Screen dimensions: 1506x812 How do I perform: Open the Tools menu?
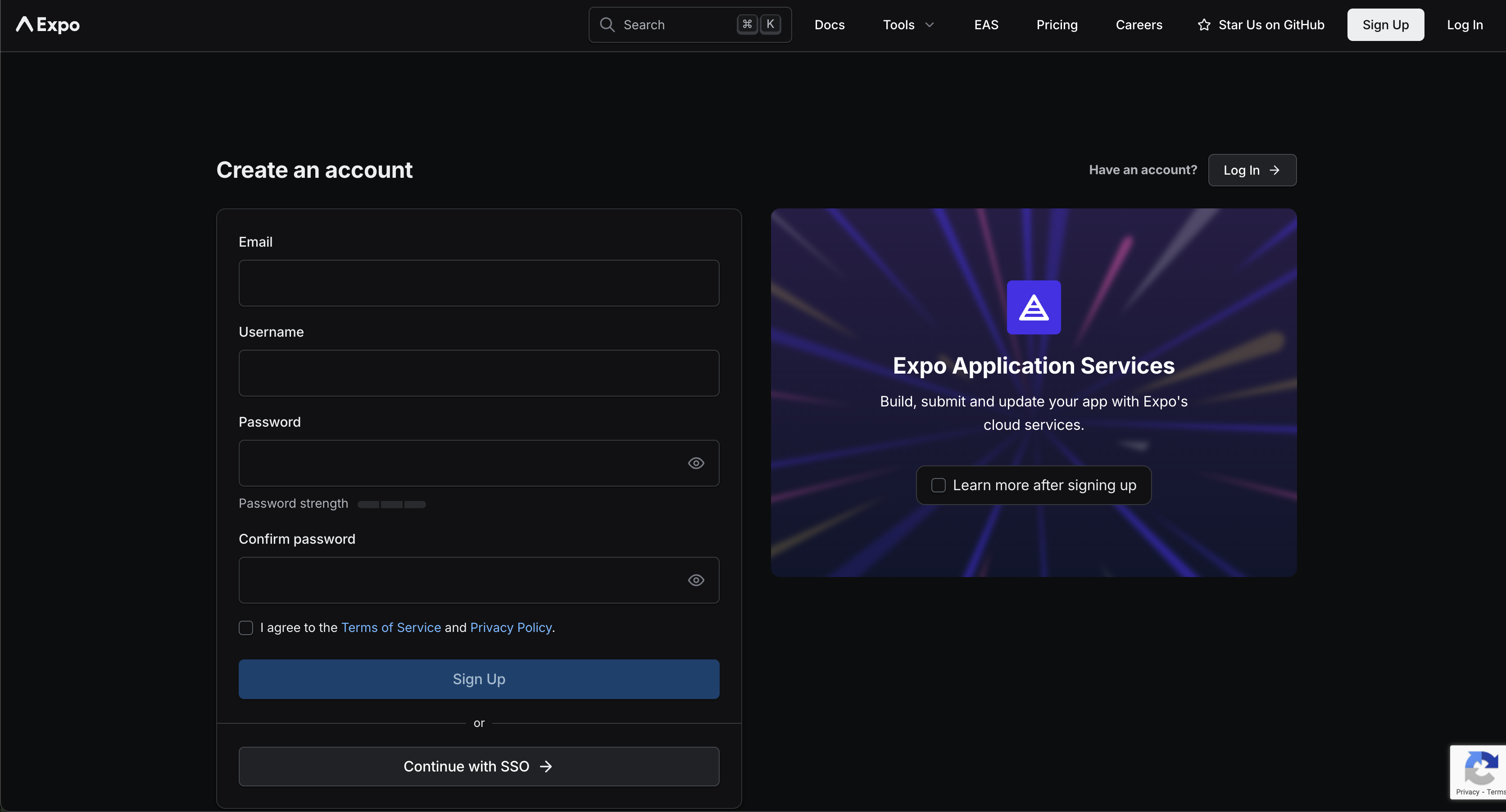point(909,25)
